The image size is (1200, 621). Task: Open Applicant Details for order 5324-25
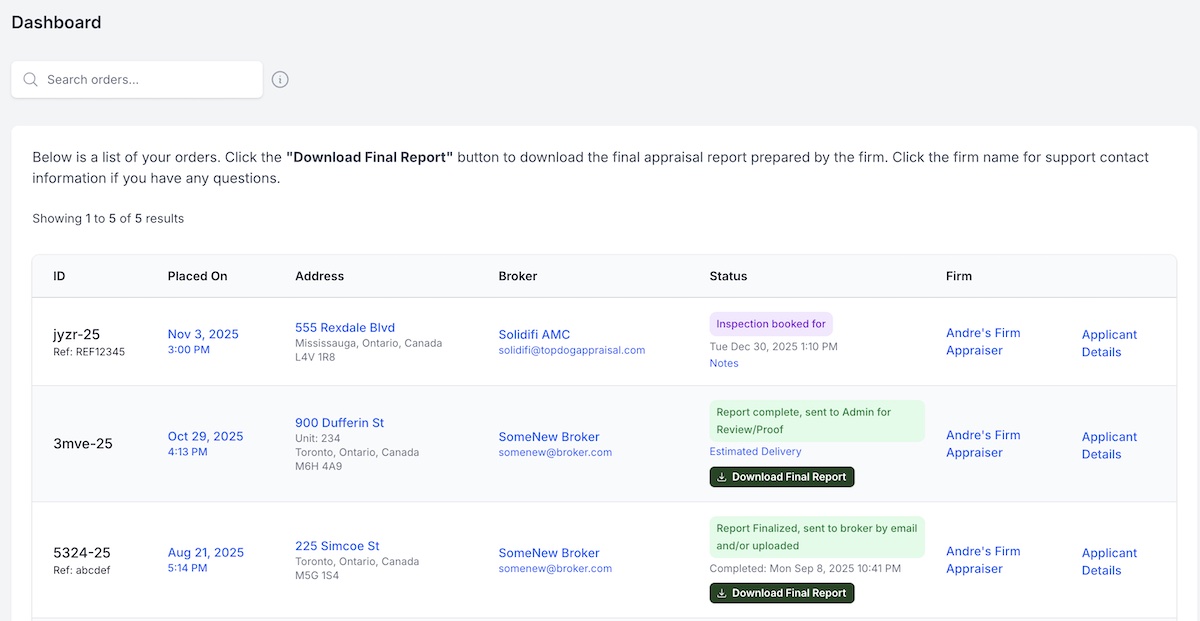(1108, 561)
